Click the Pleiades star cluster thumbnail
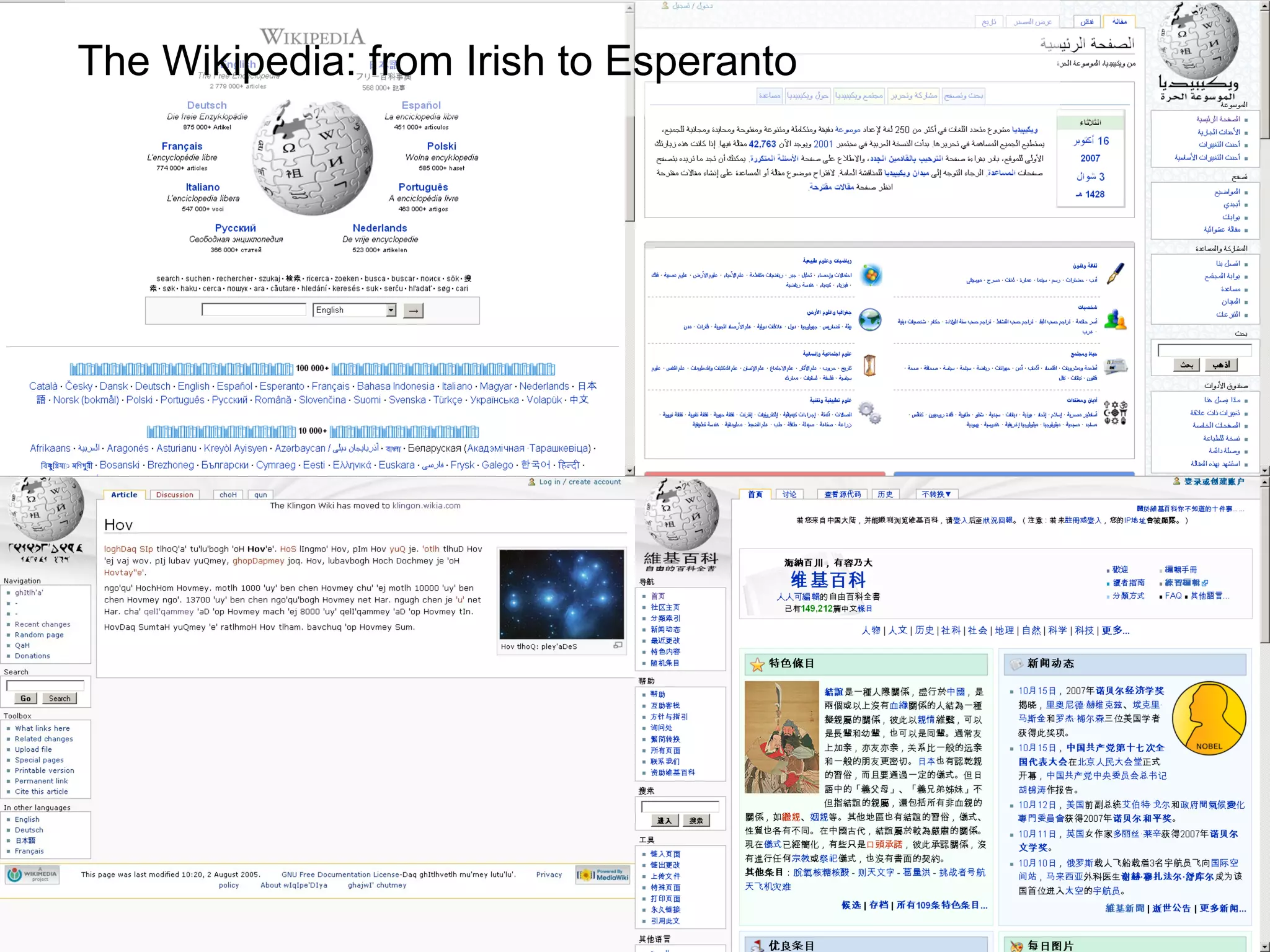This screenshot has width=1270, height=952. (561, 594)
